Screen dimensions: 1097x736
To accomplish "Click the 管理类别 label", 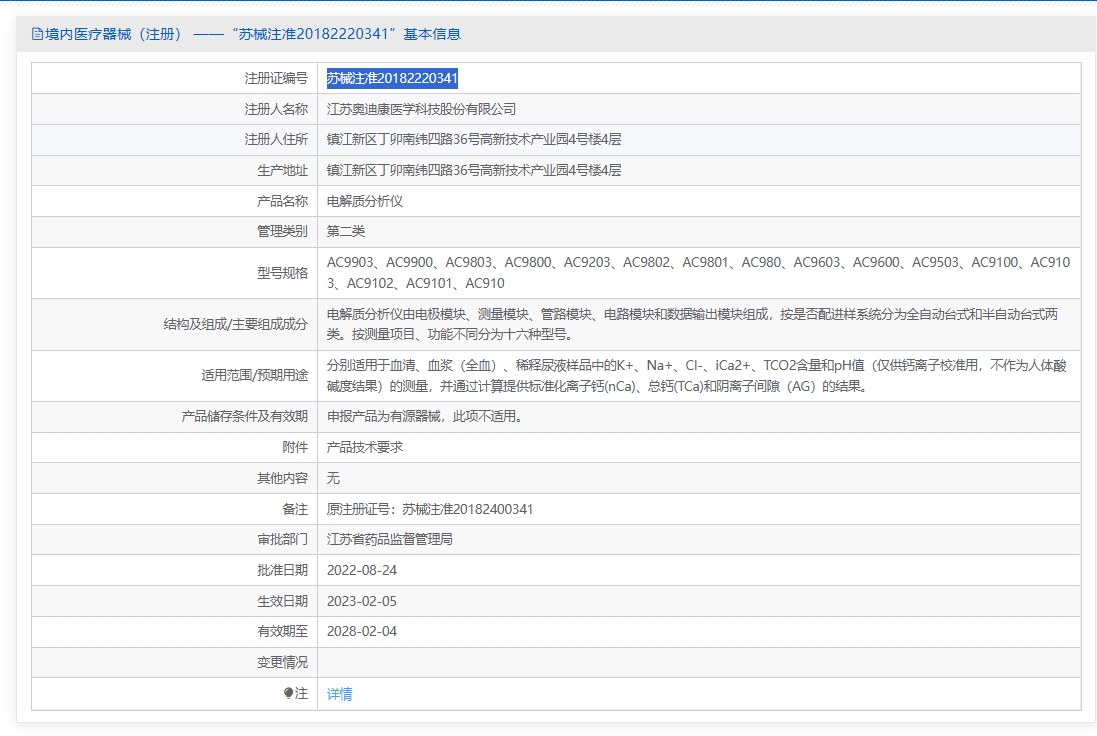I will pos(282,231).
